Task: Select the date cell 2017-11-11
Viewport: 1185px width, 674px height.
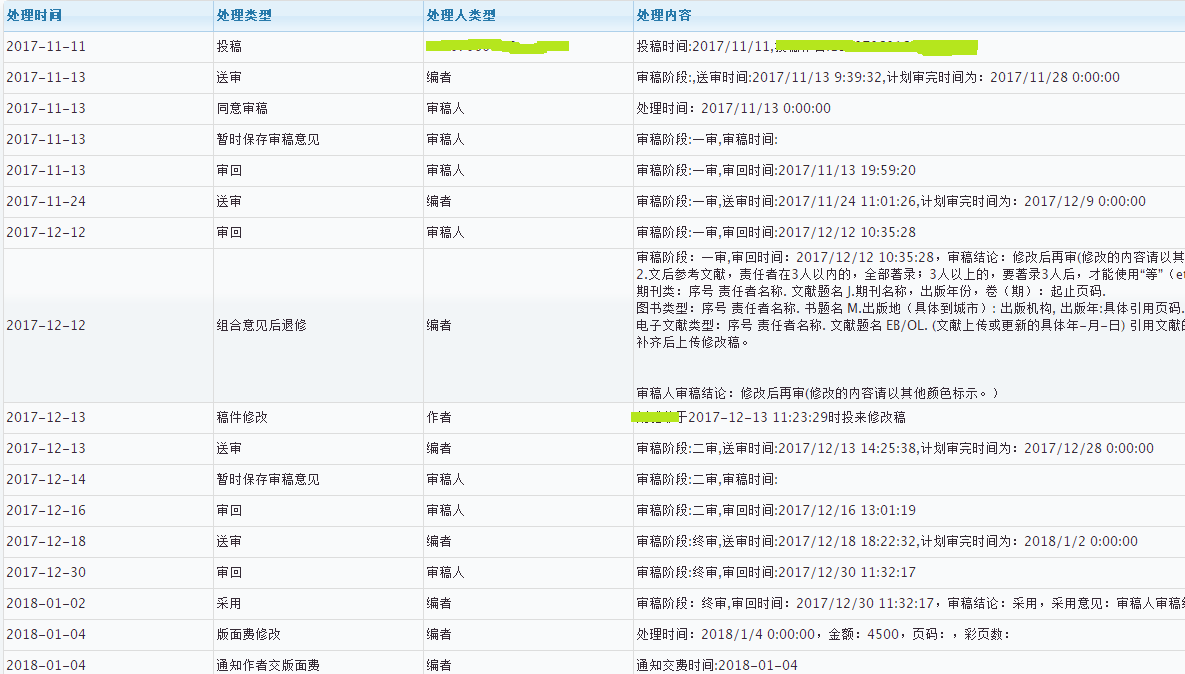Action: [46, 46]
